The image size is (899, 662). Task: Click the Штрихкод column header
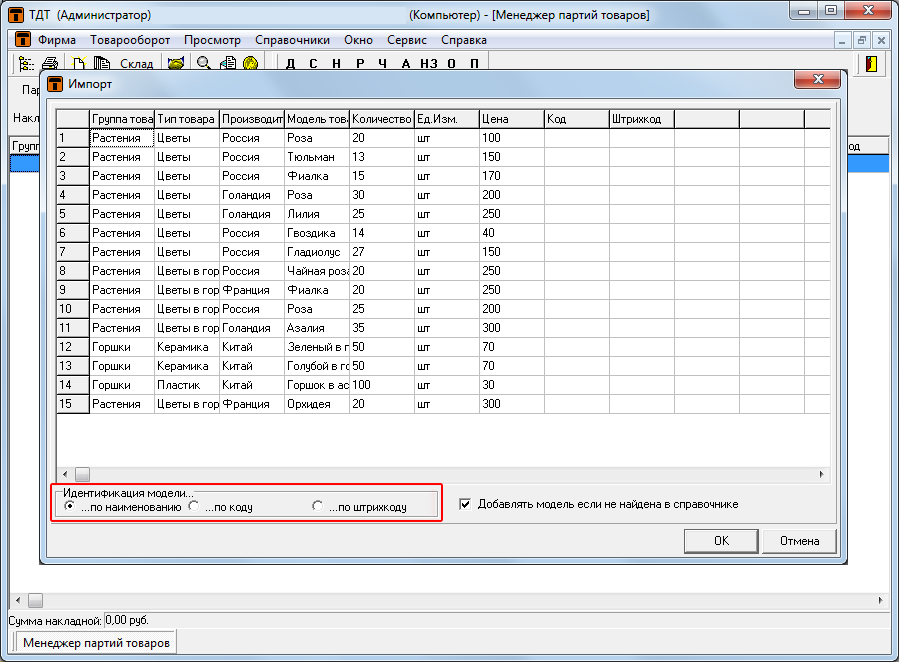tap(642, 119)
